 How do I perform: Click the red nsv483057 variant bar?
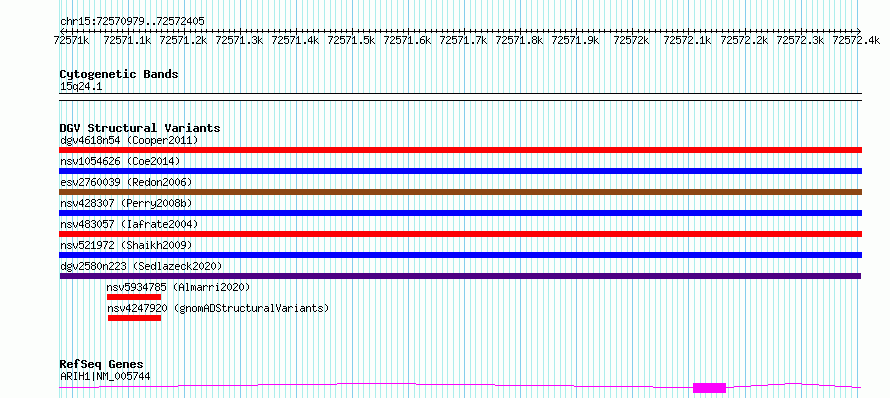click(461, 234)
